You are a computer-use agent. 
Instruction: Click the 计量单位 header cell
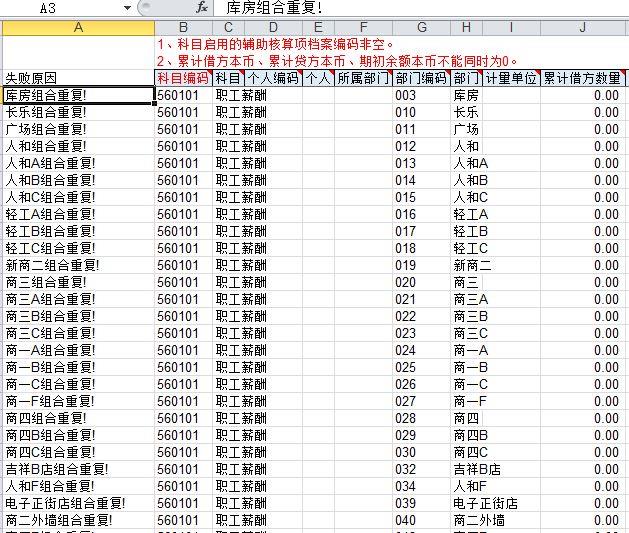(511, 78)
